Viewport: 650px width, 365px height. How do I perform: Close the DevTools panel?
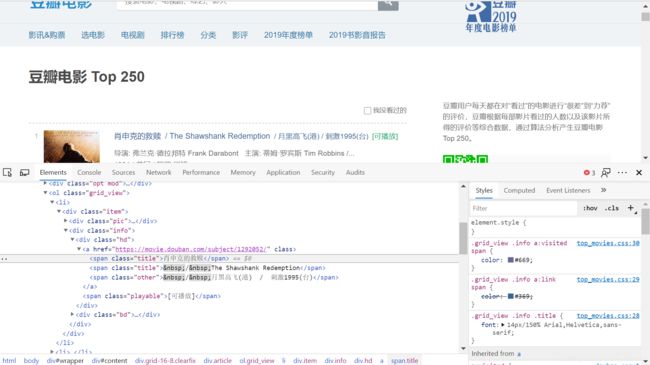639,173
